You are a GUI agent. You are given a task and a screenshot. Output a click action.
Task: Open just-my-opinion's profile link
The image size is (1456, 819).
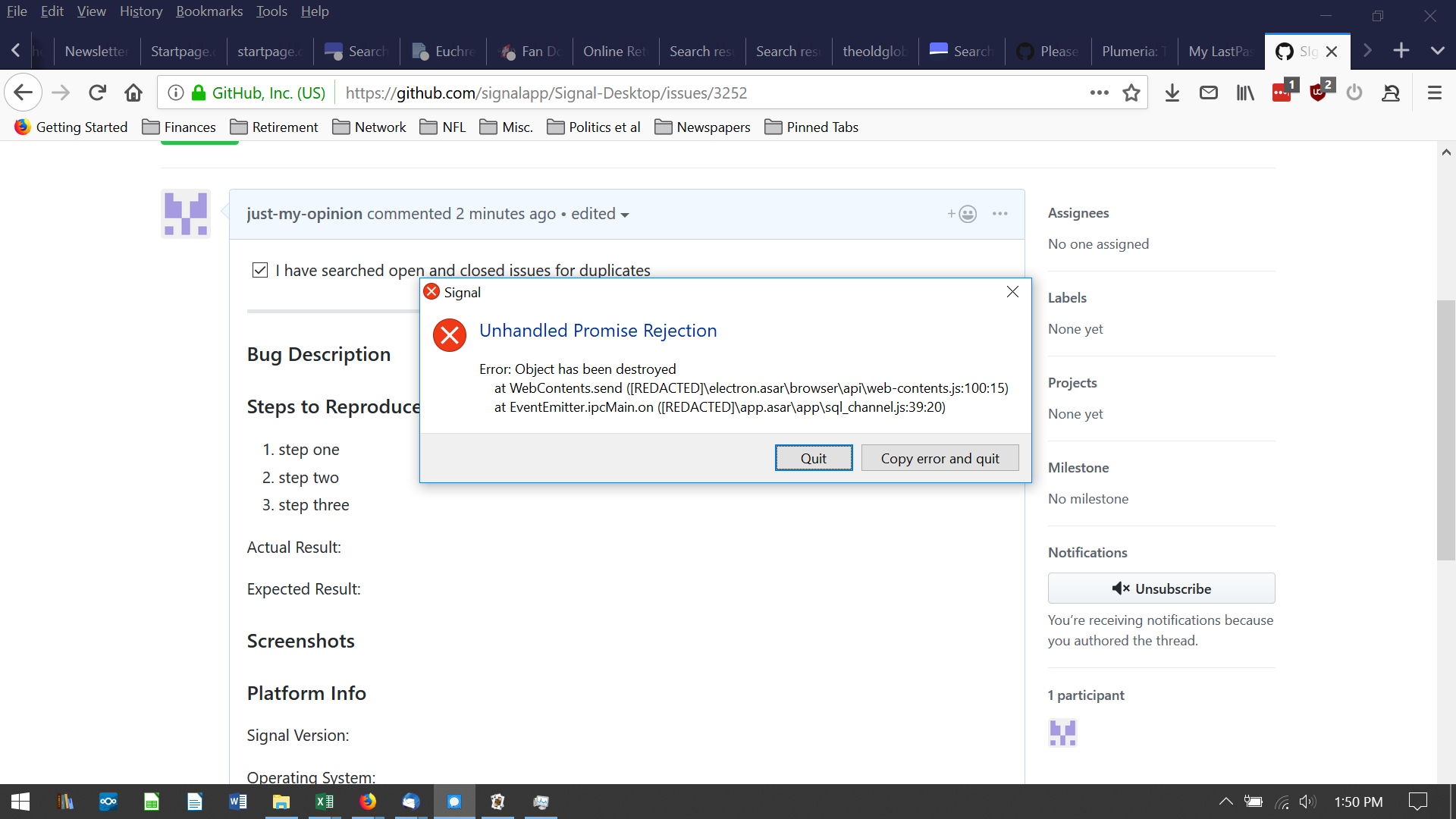tap(305, 214)
